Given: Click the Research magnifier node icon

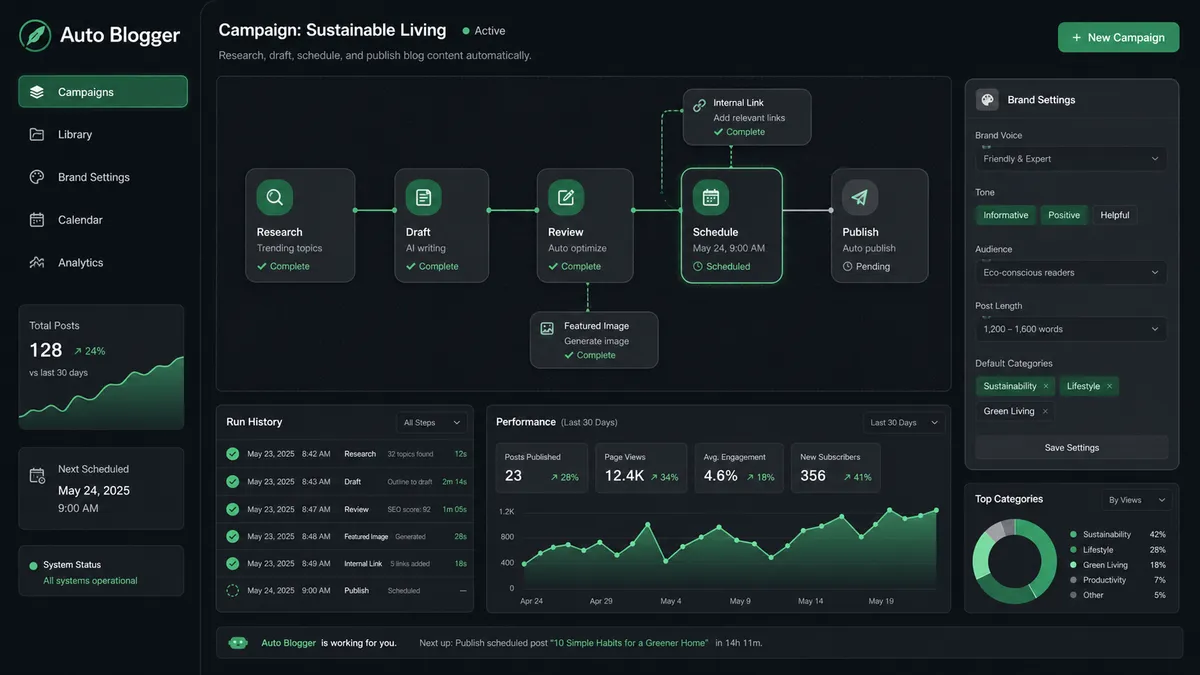Looking at the screenshot, I should [x=274, y=197].
